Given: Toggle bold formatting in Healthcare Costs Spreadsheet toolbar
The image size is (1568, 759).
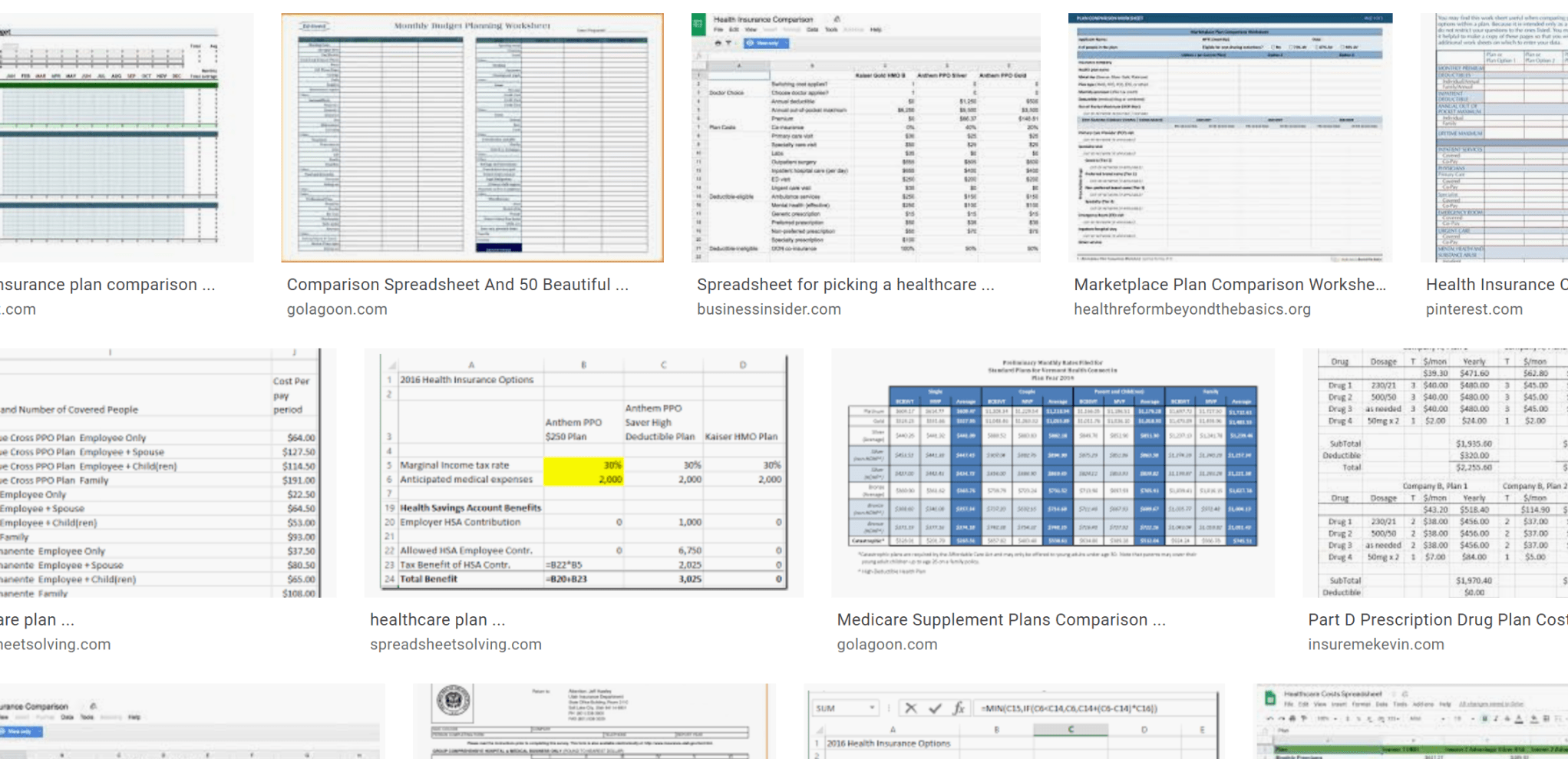Looking at the screenshot, I should (x=1484, y=718).
